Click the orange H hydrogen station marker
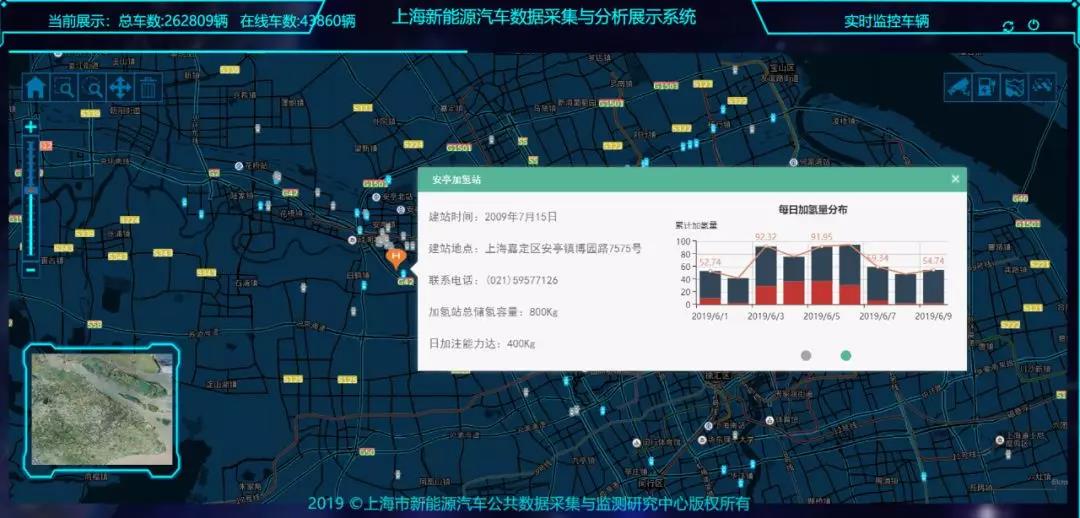 point(395,257)
